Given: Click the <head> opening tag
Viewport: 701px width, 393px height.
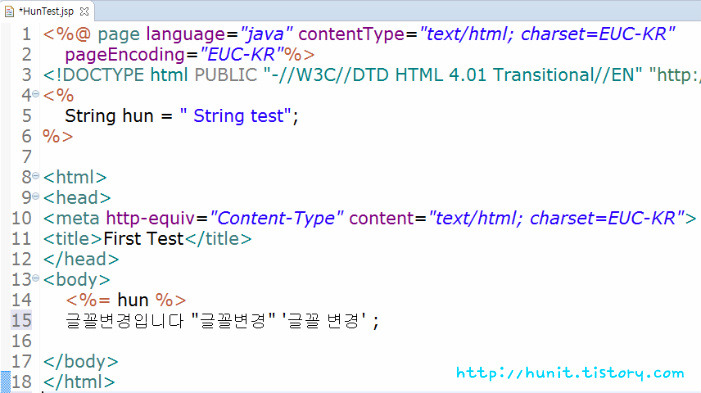Looking at the screenshot, I should (77, 198).
